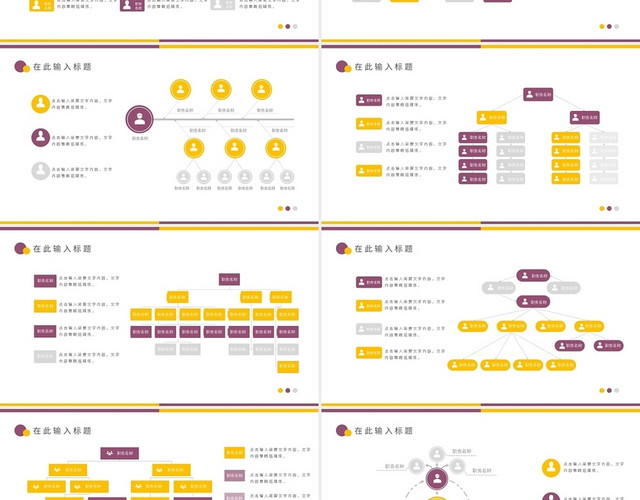Click yellow pager dot on fishbone slide
This screenshot has width=640, height=500.
click(280, 209)
